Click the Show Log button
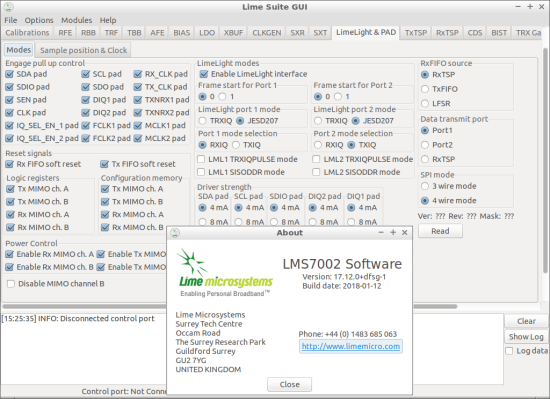The image size is (550, 399). tap(526, 337)
